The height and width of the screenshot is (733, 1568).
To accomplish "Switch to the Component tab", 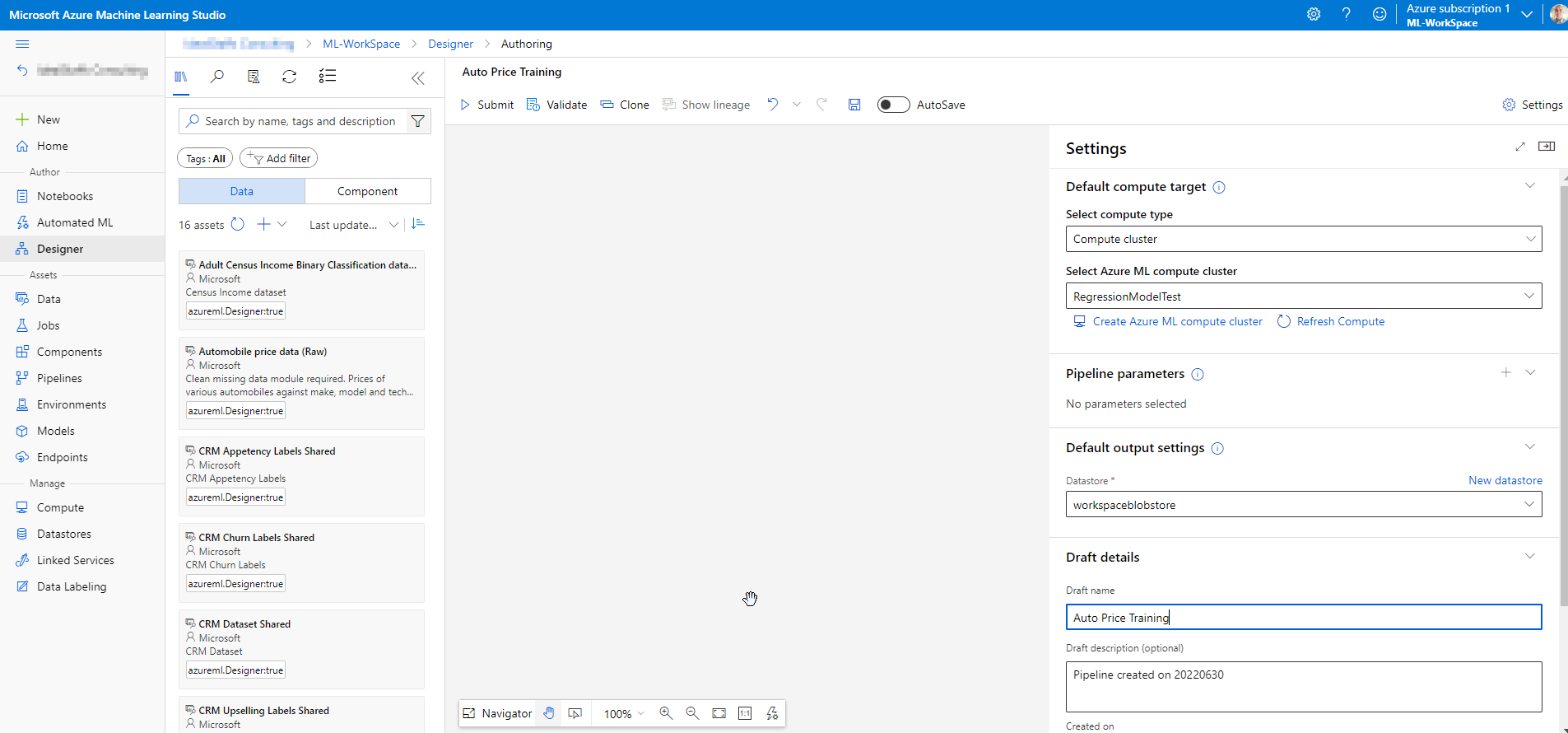I will [367, 191].
